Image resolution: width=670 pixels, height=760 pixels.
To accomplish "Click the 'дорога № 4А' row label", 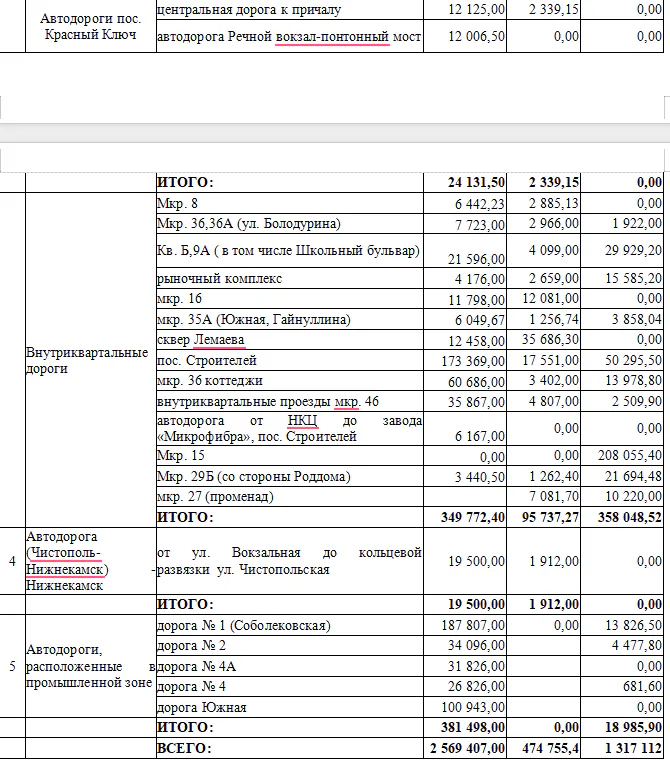I will (x=196, y=667).
